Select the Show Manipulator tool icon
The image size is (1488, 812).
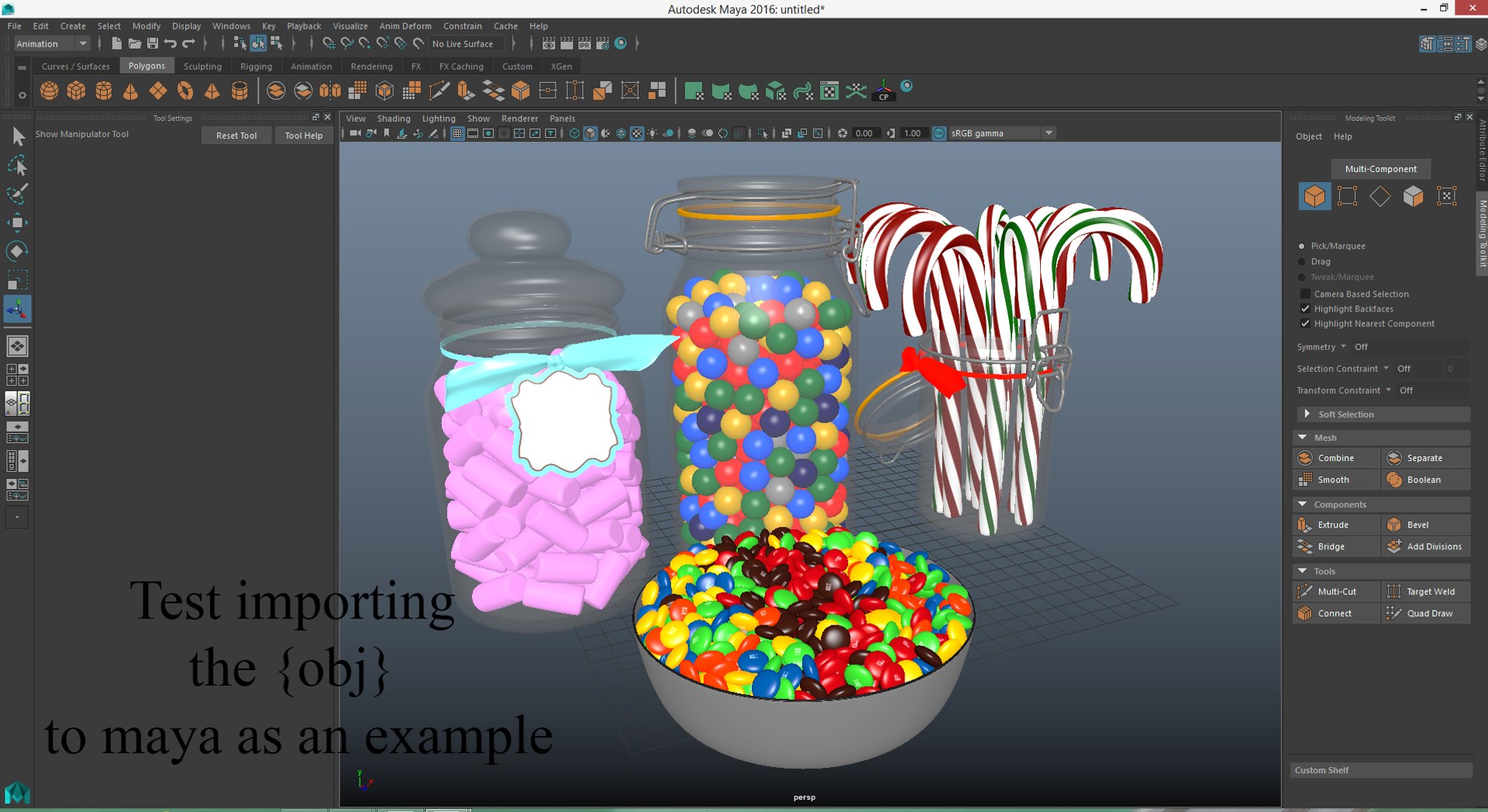point(17,309)
